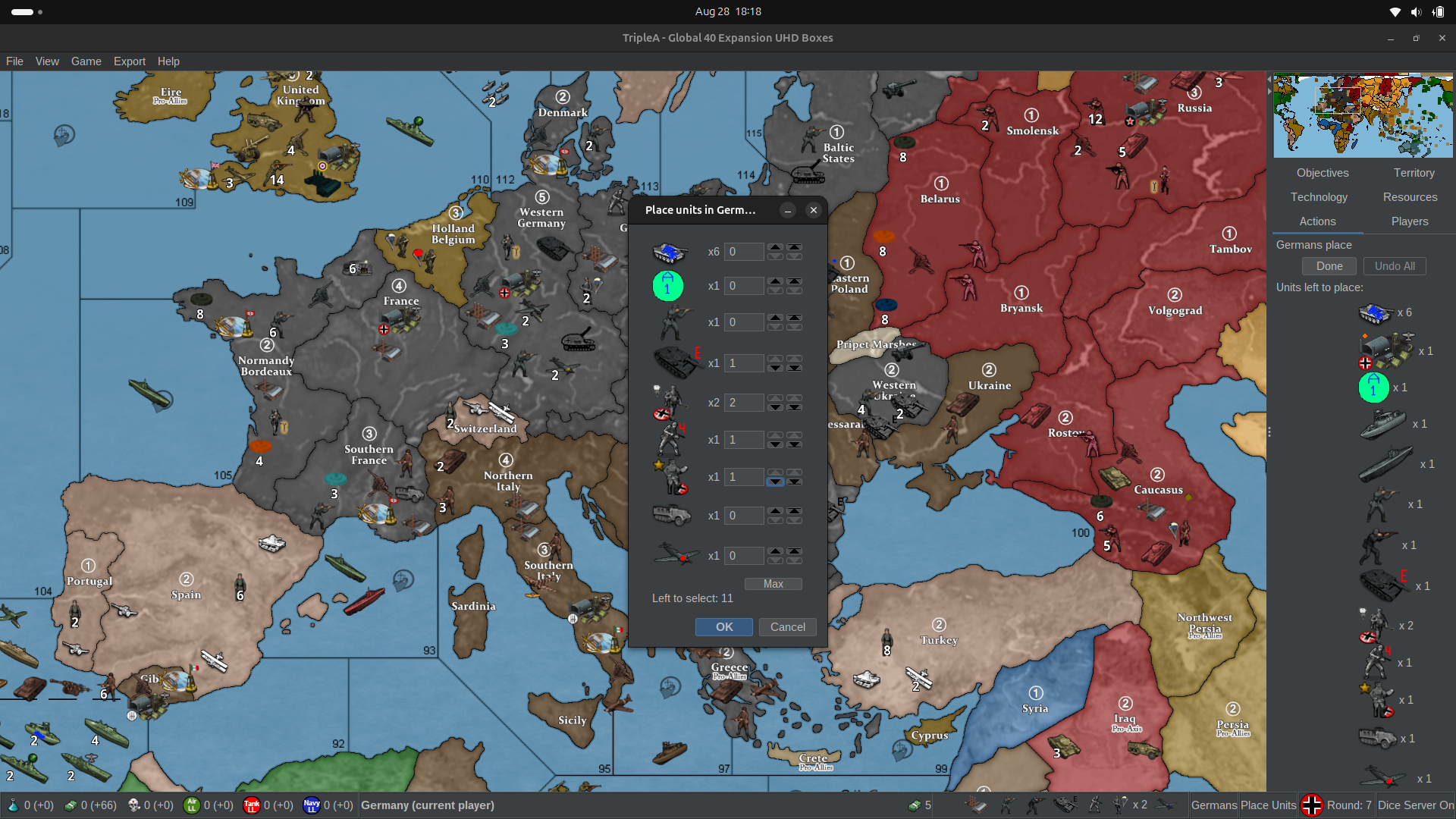Screen dimensions: 1456x819
Task: Open the Game menu
Action: [86, 61]
